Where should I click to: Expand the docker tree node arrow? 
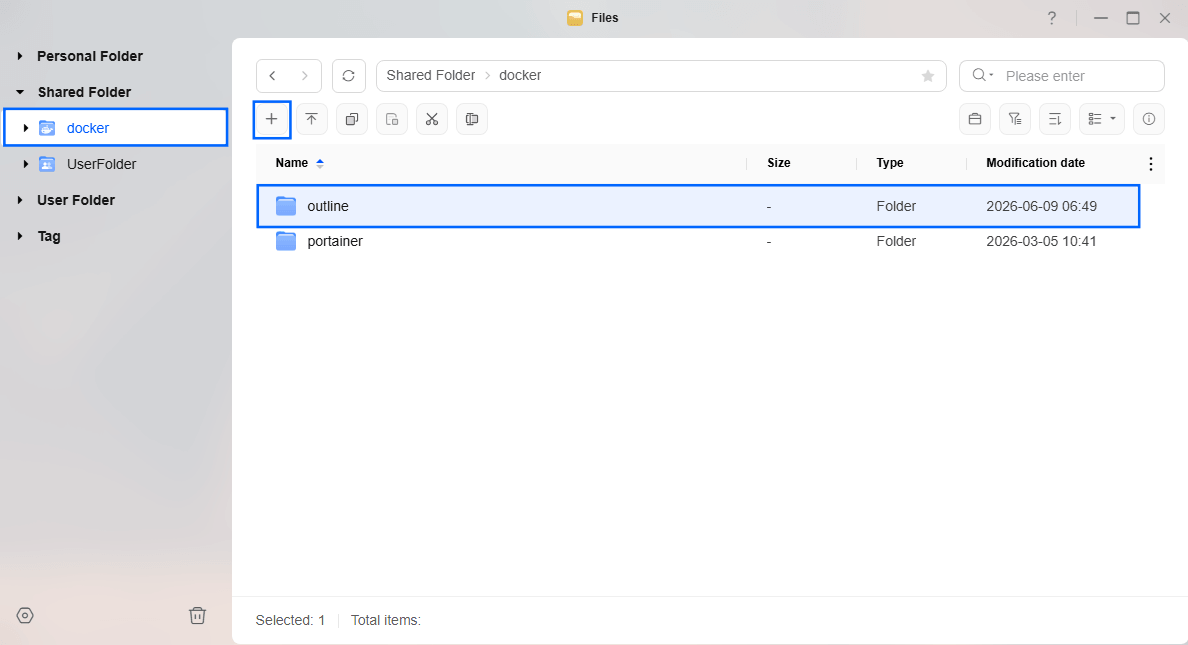26,128
